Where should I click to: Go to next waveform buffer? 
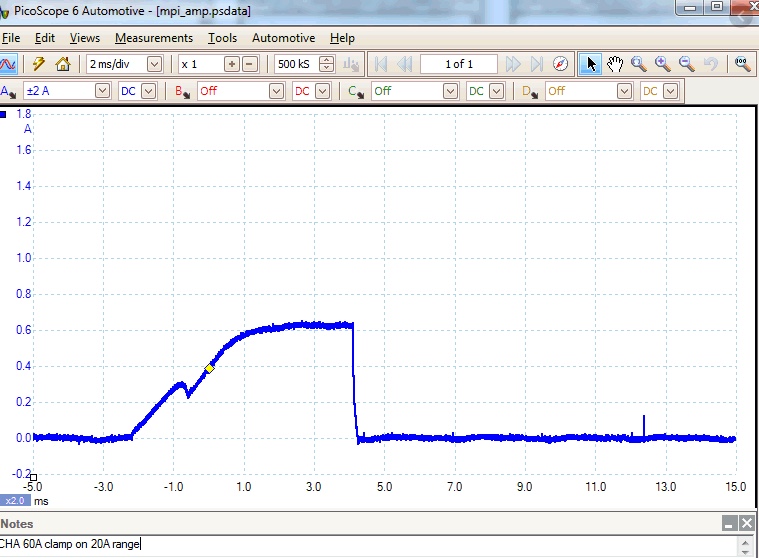[x=513, y=64]
